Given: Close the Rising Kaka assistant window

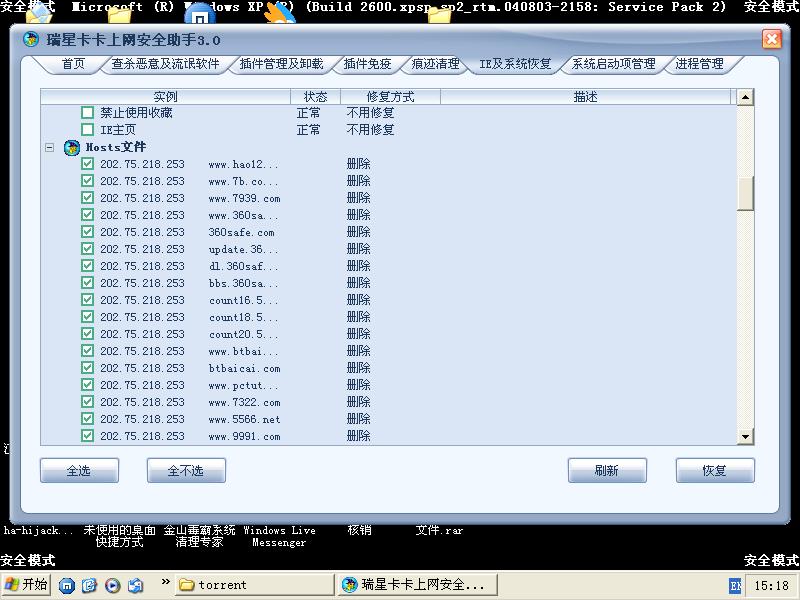Looking at the screenshot, I should click(771, 39).
